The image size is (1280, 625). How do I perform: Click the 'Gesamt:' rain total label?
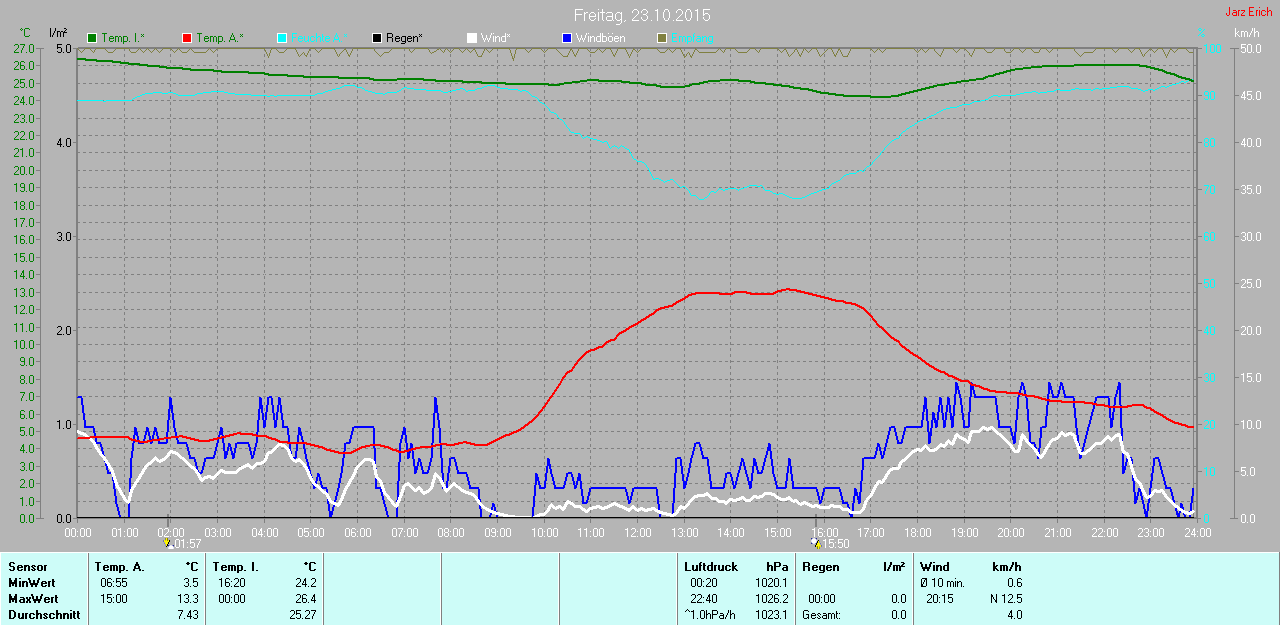821,615
